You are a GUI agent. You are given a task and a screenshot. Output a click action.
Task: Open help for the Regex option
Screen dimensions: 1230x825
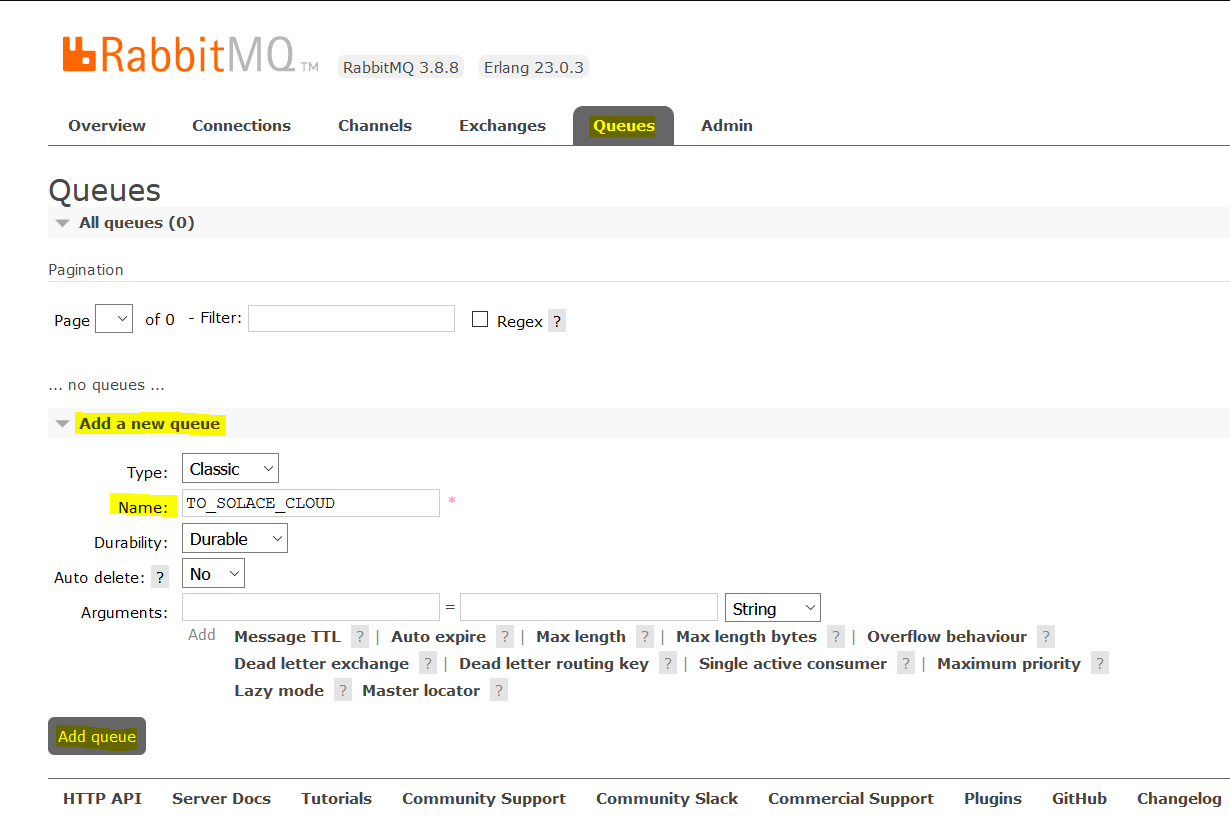[556, 320]
